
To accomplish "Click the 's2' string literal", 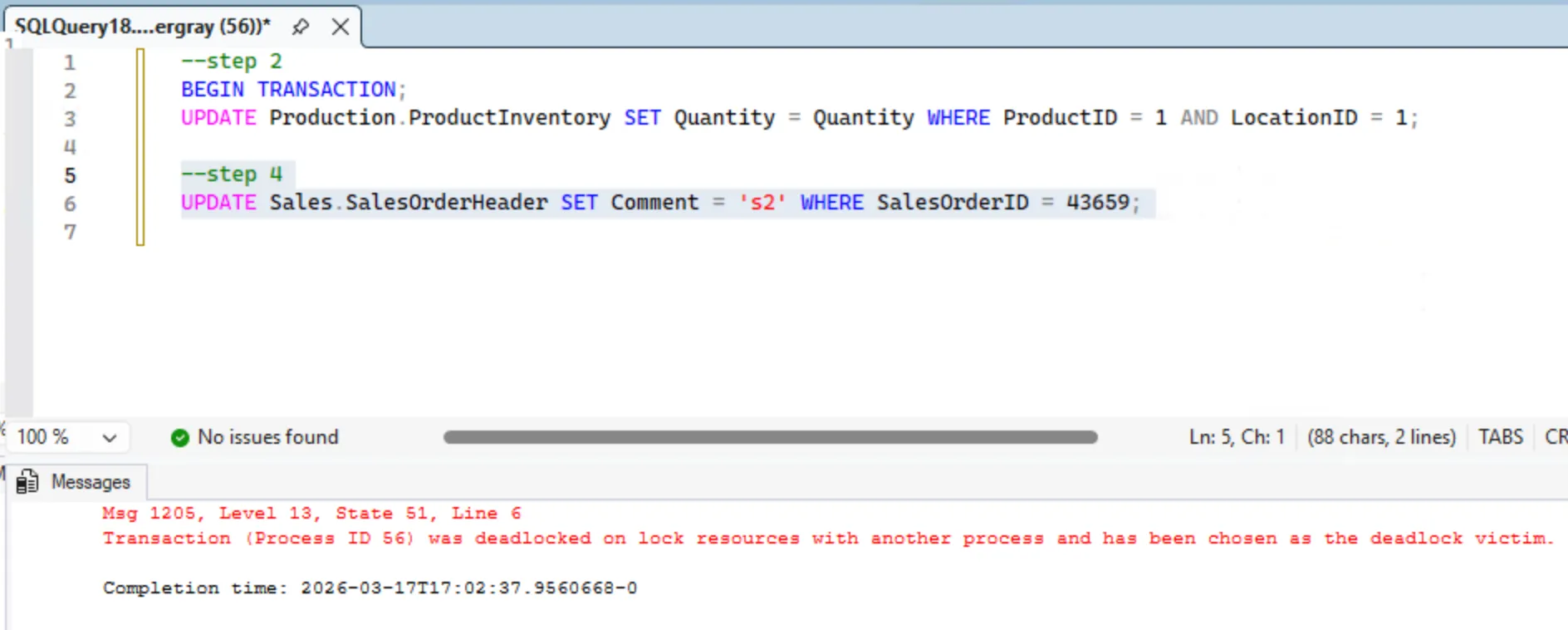I will point(762,203).
